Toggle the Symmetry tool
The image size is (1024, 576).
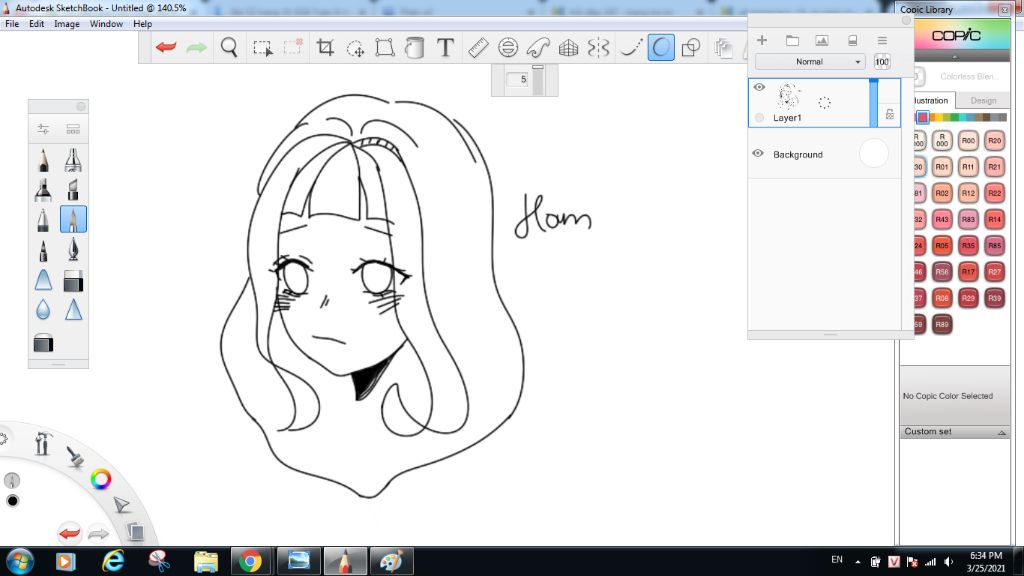point(598,47)
